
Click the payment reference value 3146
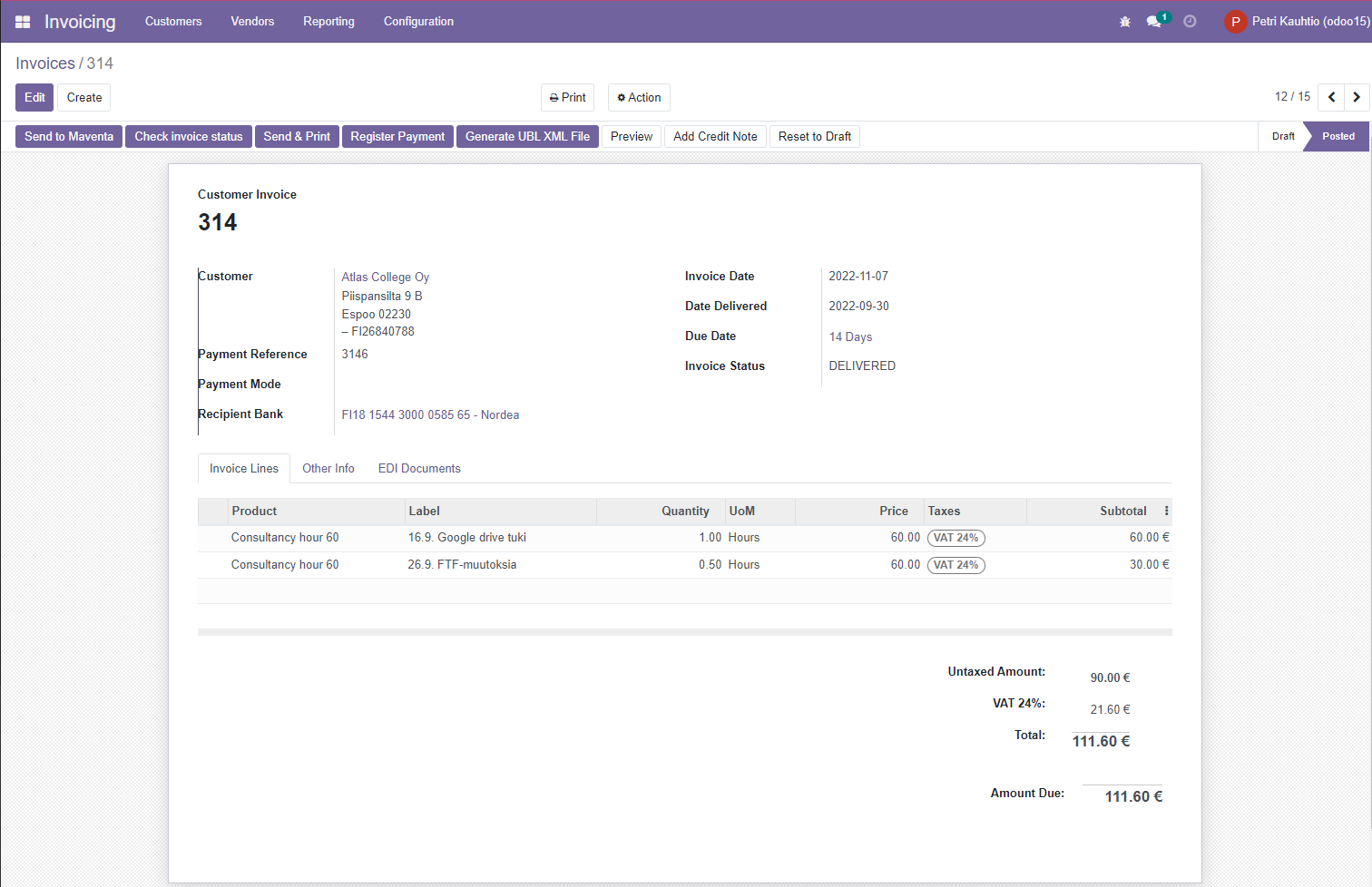[x=355, y=355]
